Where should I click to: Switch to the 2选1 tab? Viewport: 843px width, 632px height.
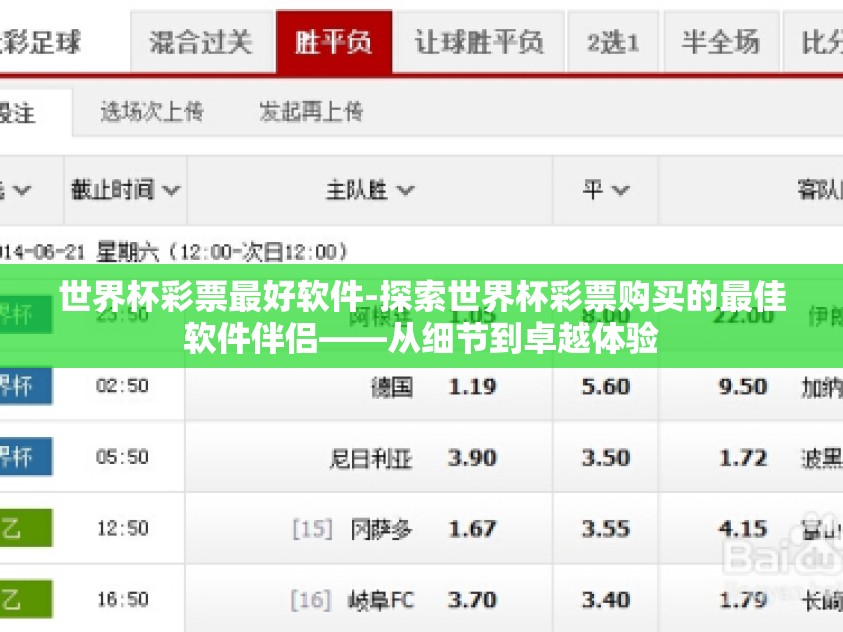click(x=613, y=42)
